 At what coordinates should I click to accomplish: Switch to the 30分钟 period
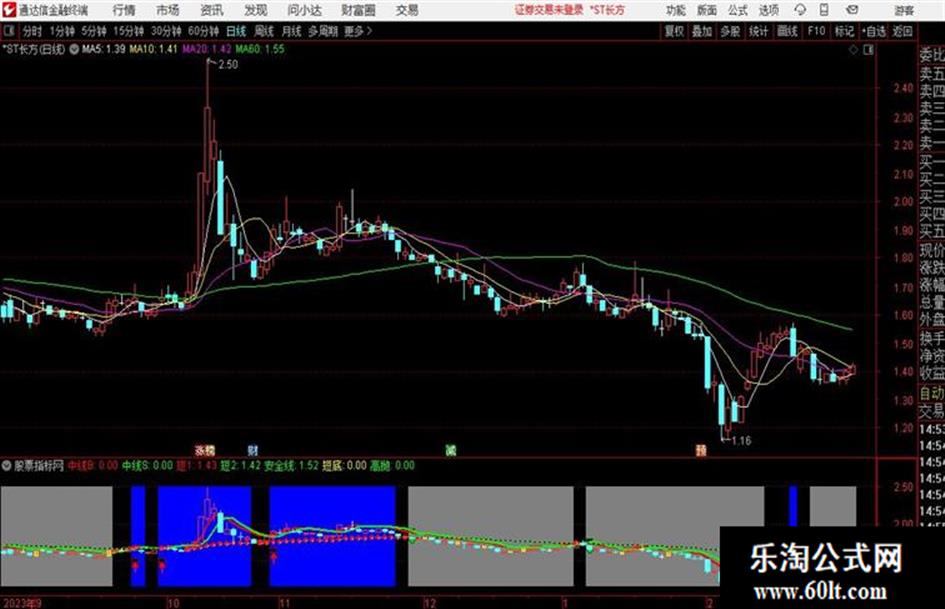point(166,31)
